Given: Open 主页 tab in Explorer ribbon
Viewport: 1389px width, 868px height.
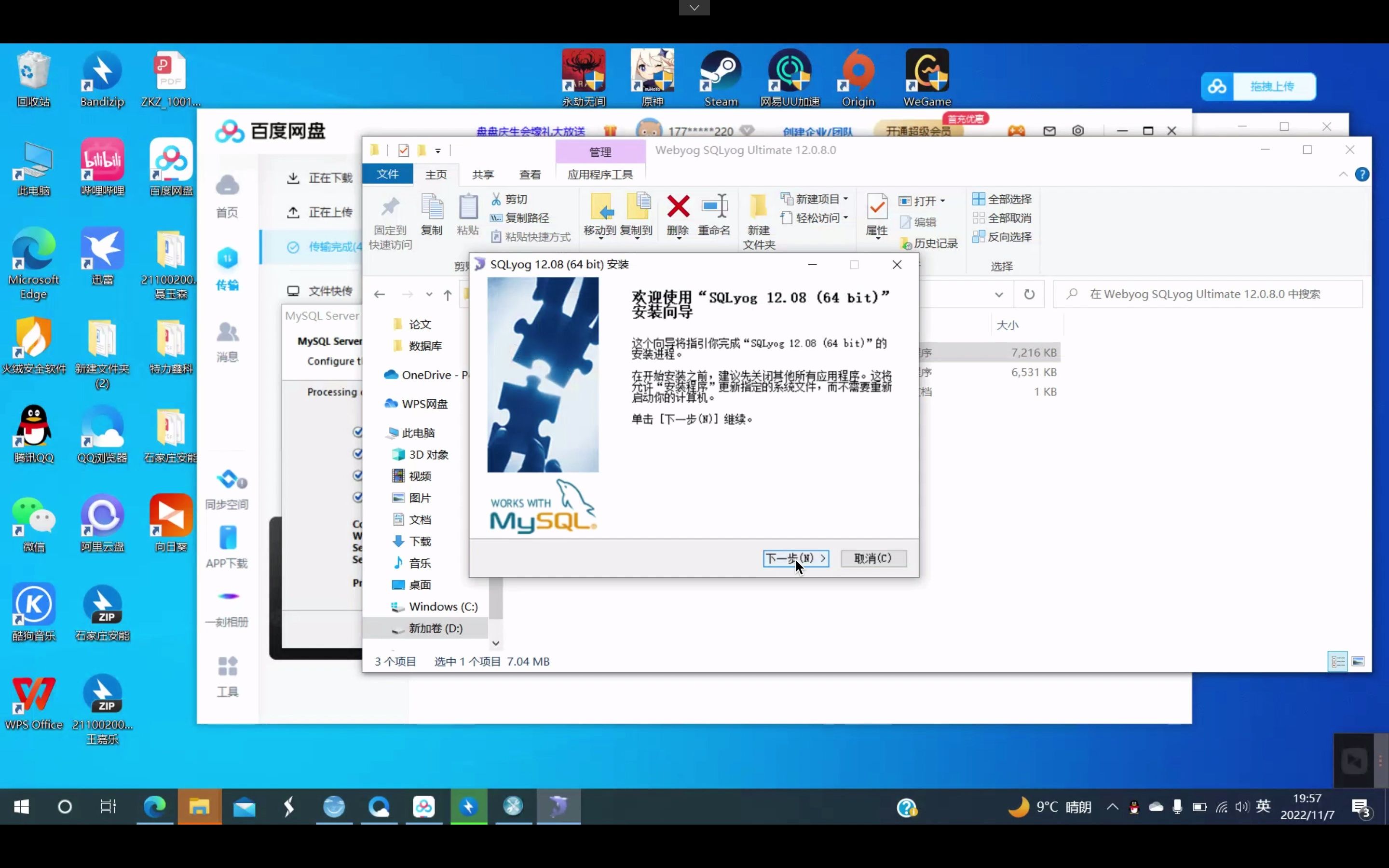Looking at the screenshot, I should click(436, 174).
